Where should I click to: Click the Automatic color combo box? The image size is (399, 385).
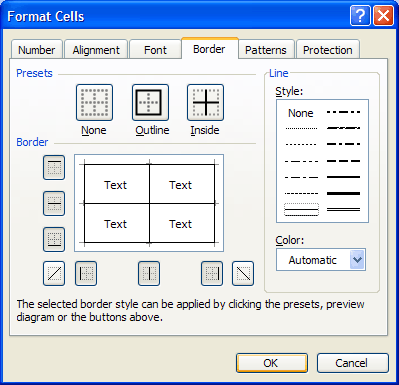(x=321, y=260)
